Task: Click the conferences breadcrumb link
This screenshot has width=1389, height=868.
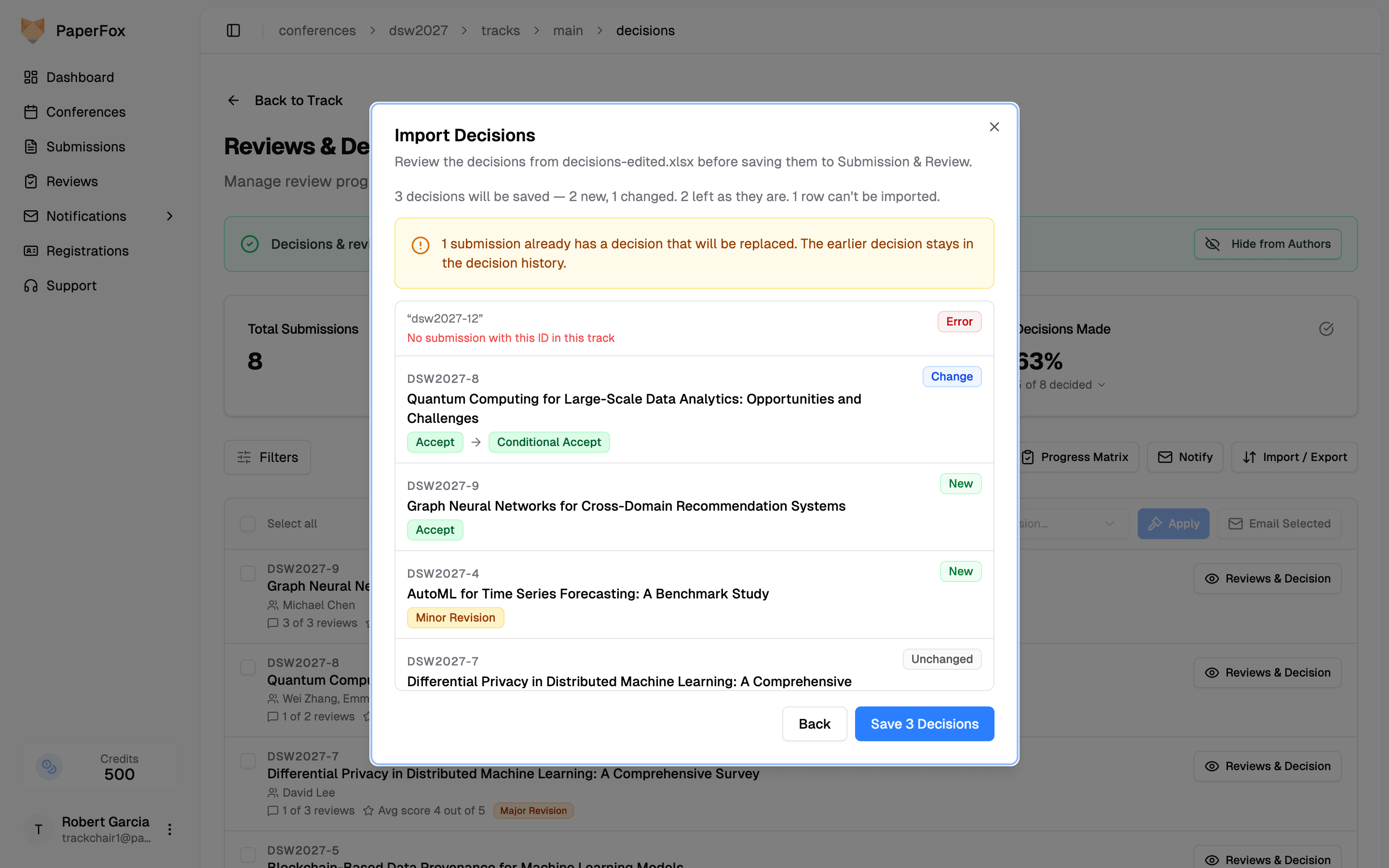Action: click(x=317, y=30)
